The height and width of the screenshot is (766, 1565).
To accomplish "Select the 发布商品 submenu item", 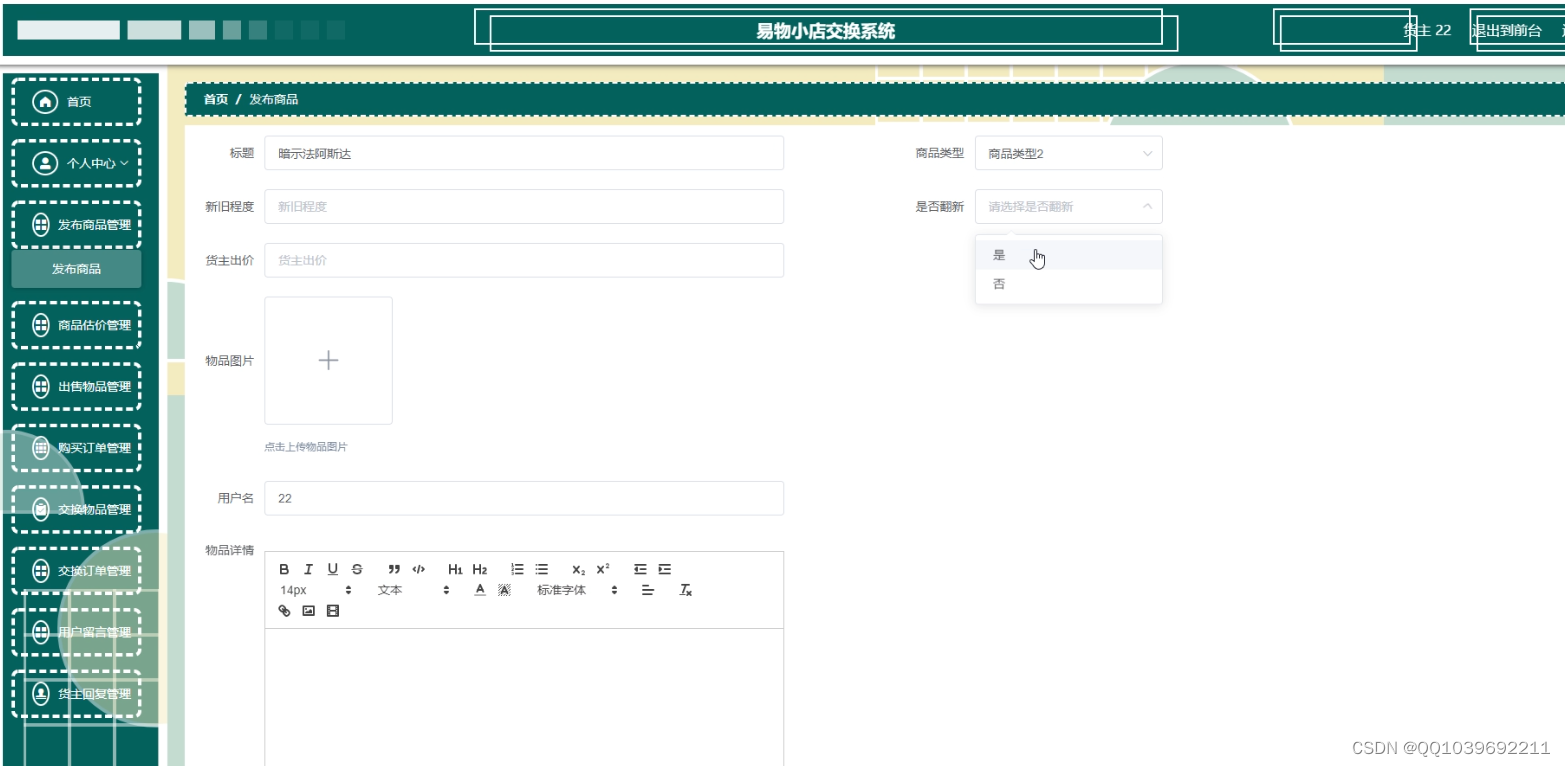I will [x=76, y=269].
